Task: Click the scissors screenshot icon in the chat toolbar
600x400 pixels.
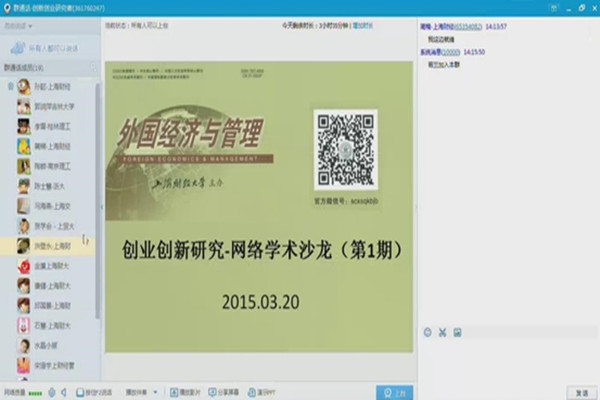Action: click(443, 332)
